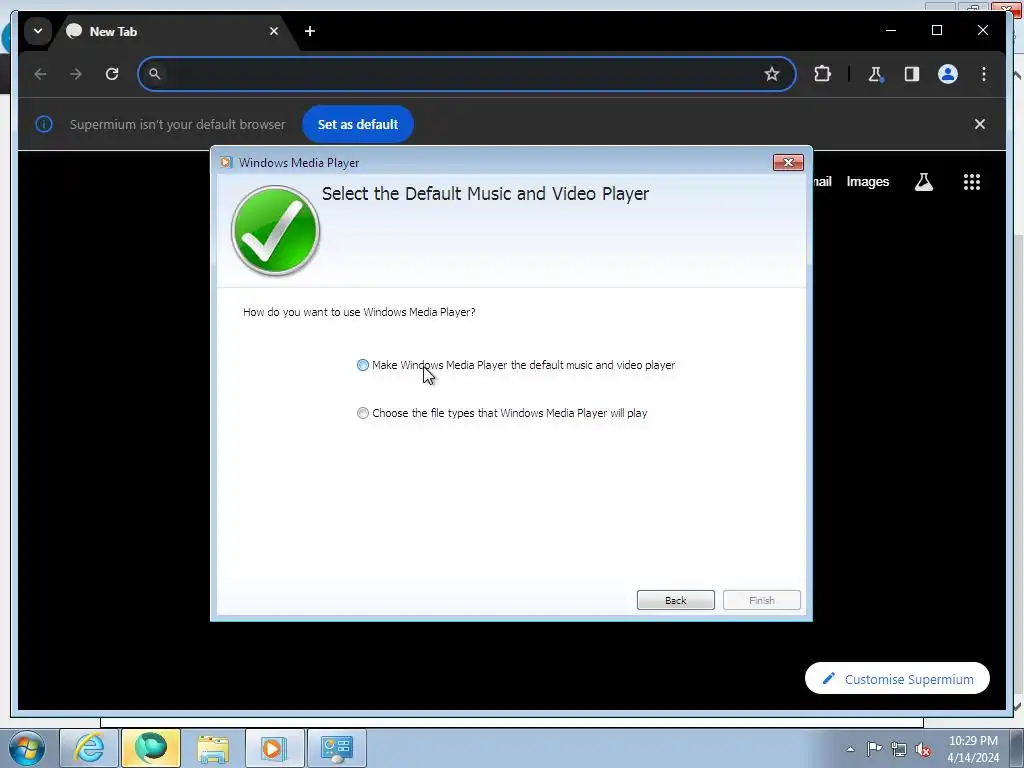Go forward with the browser forward arrow
This screenshot has height=768, width=1024.
point(76,74)
